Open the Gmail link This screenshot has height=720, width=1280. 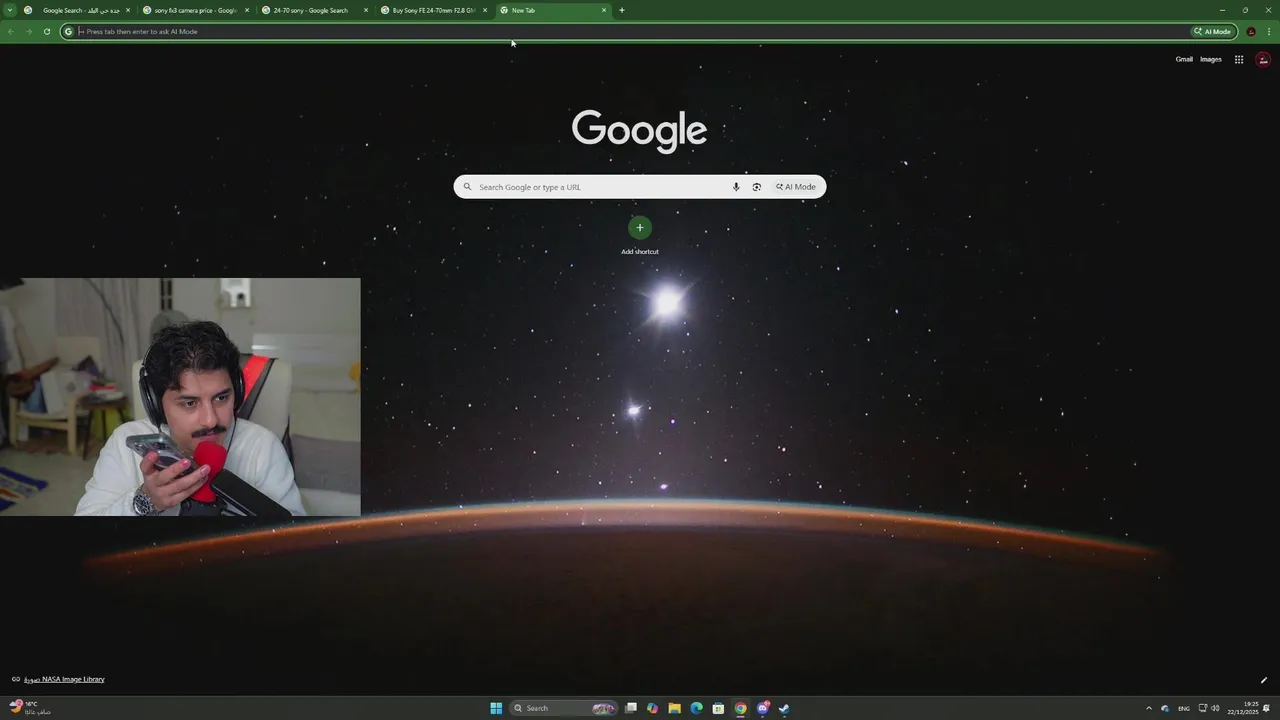tap(1184, 59)
